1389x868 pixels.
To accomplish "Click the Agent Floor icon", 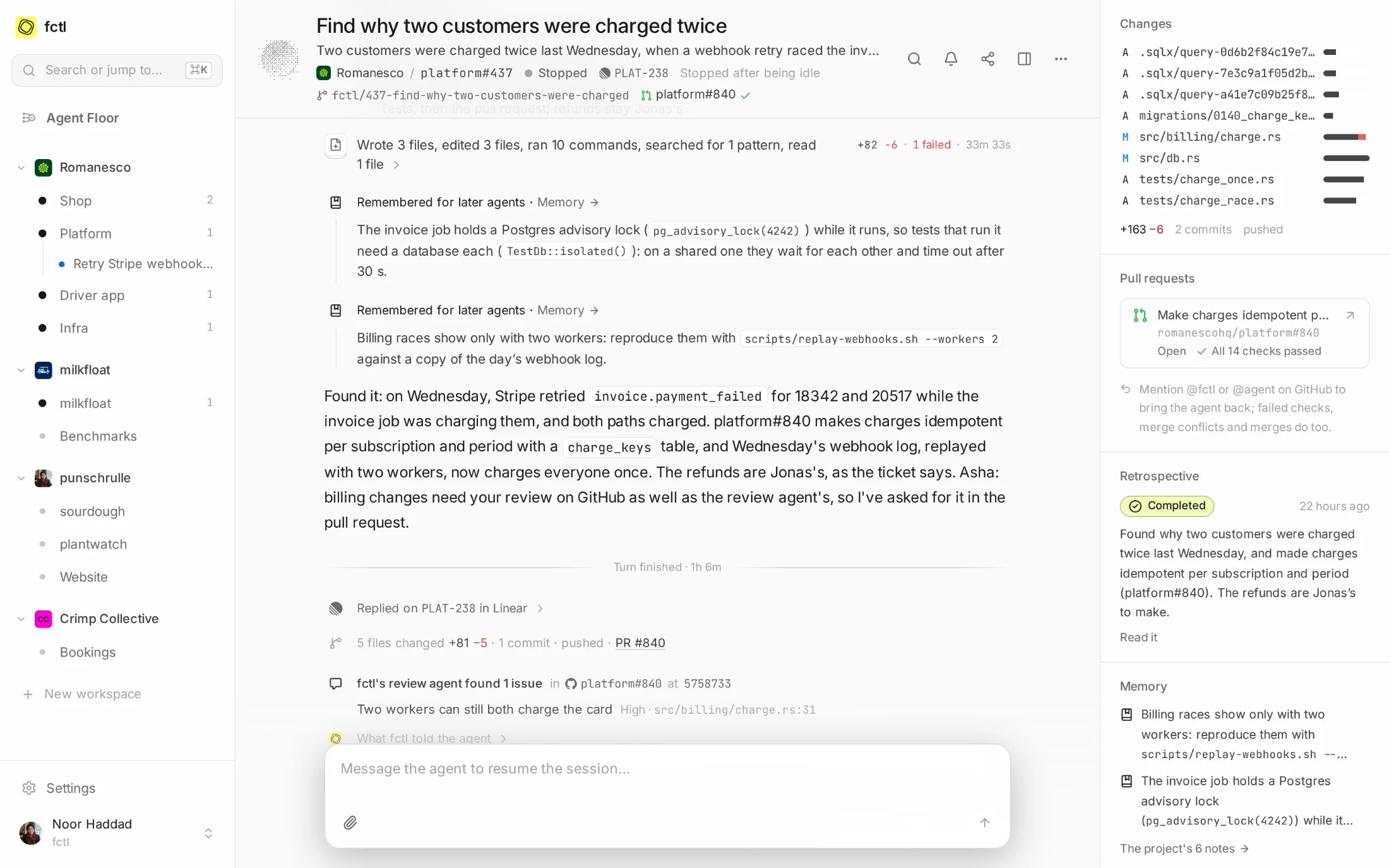I will tap(28, 118).
